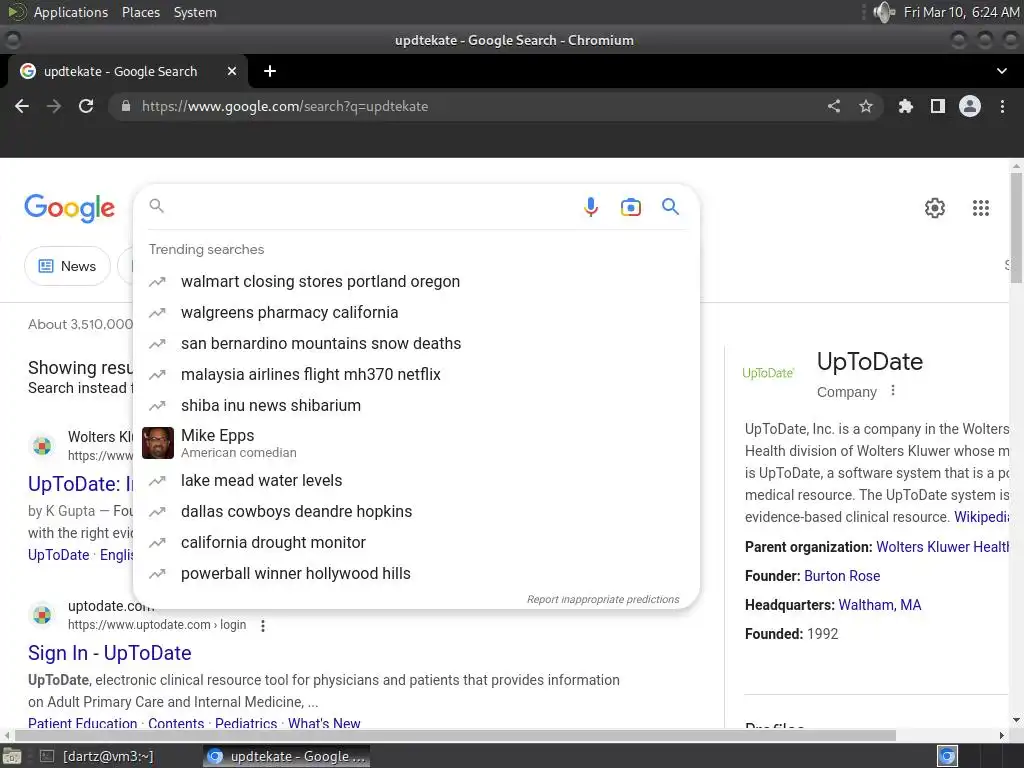
Task: Open the Sign In - UpToDate result
Action: click(x=110, y=653)
